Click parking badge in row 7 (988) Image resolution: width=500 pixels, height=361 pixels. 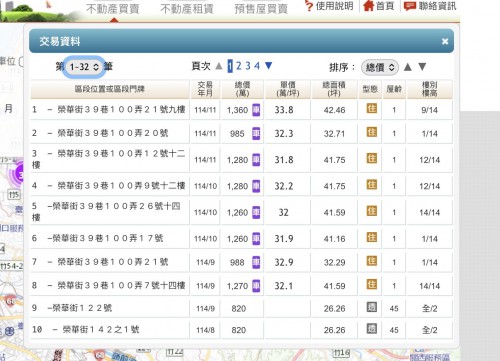256,262
